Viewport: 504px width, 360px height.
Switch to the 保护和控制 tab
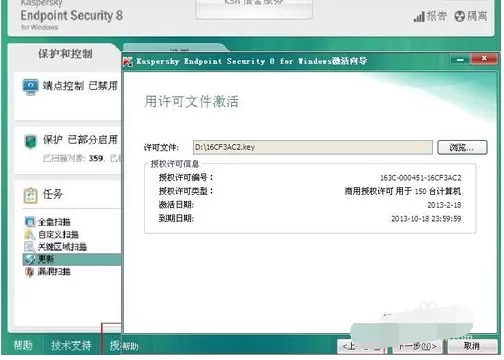pyautogui.click(x=65, y=54)
